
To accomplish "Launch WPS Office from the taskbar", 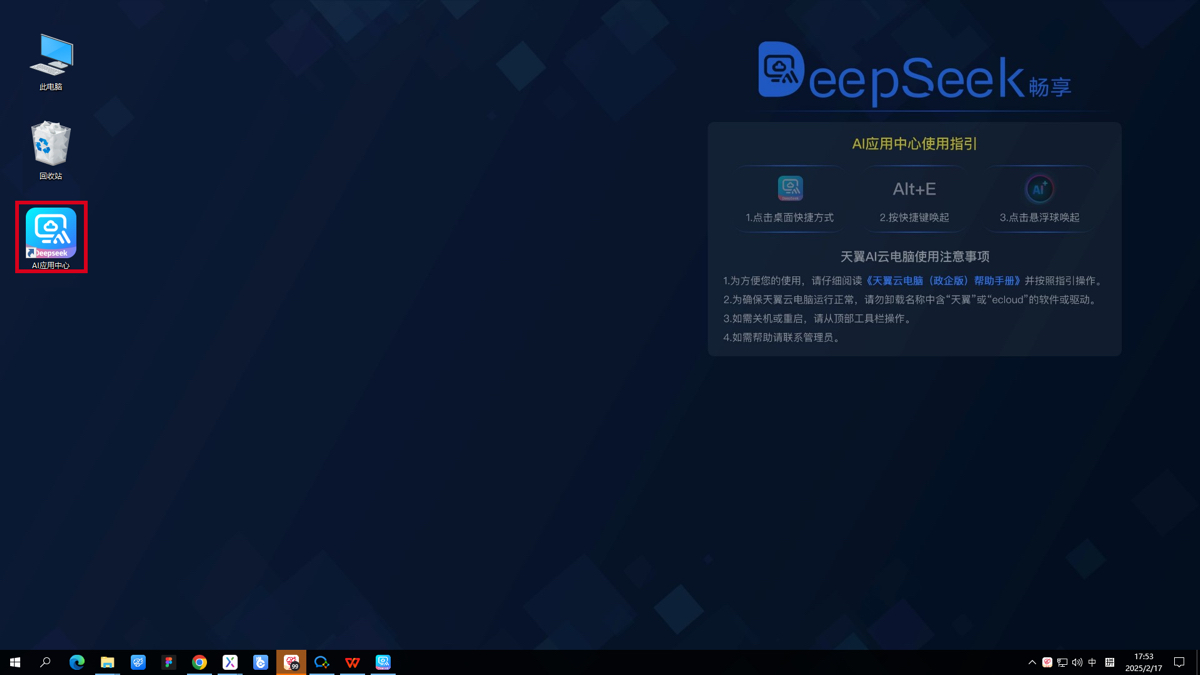I will coord(353,662).
